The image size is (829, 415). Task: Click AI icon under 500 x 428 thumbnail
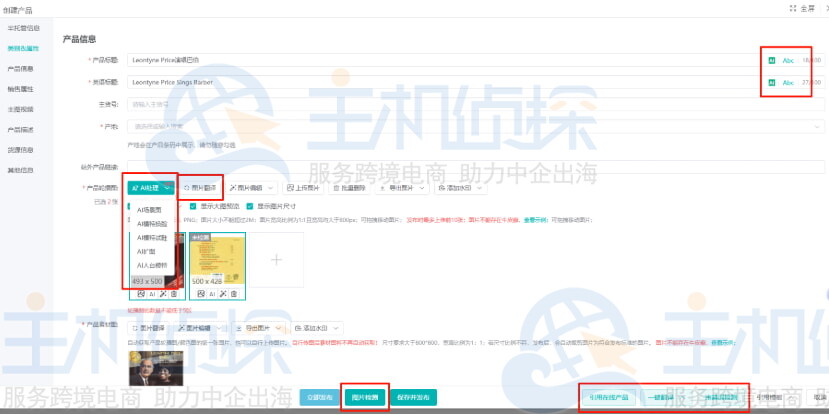212,294
